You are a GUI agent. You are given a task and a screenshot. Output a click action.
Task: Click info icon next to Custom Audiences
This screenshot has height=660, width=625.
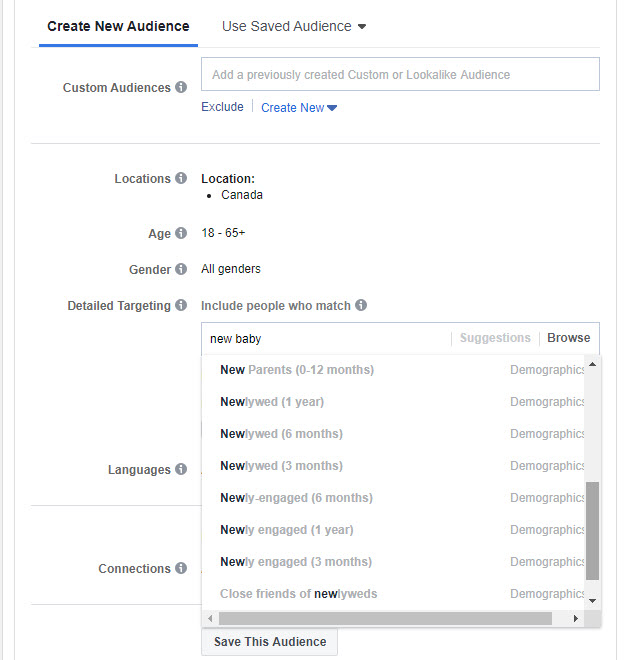pos(181,88)
